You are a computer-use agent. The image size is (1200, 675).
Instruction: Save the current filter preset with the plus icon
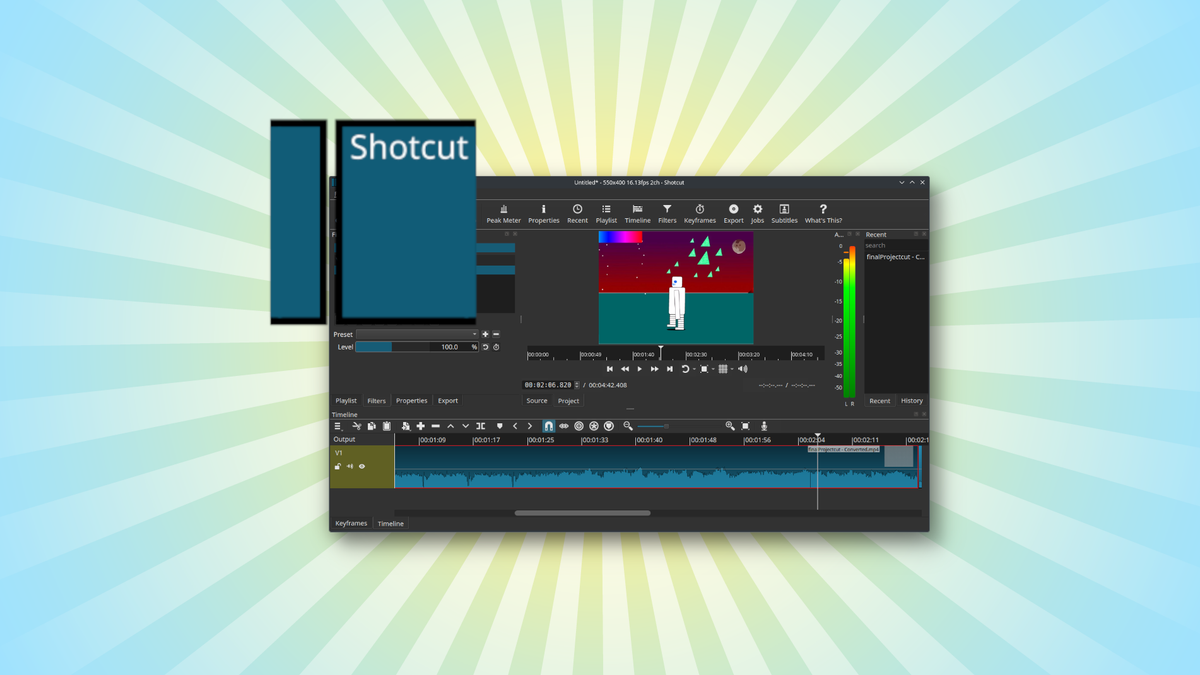coord(486,334)
